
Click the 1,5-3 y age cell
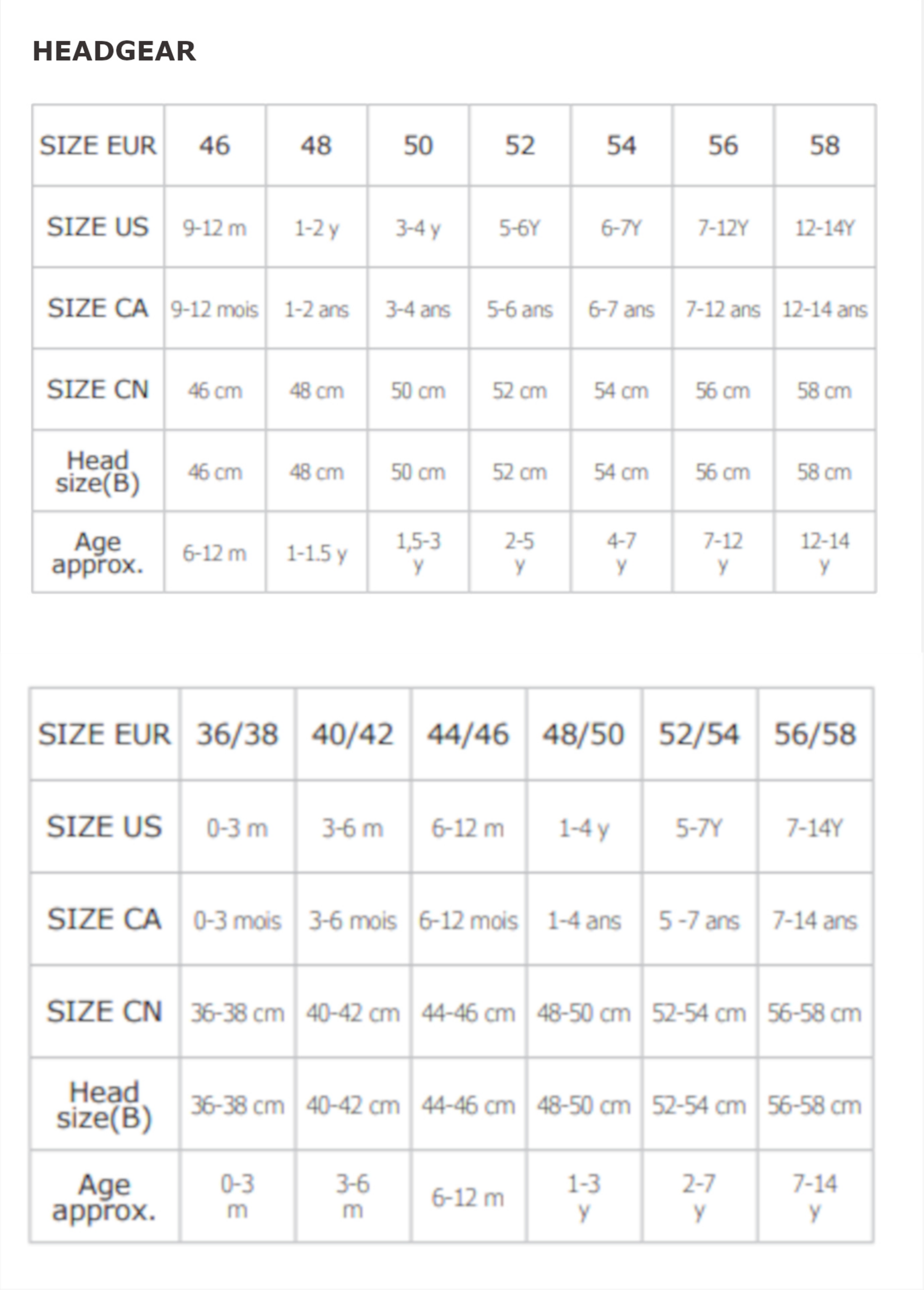point(418,552)
